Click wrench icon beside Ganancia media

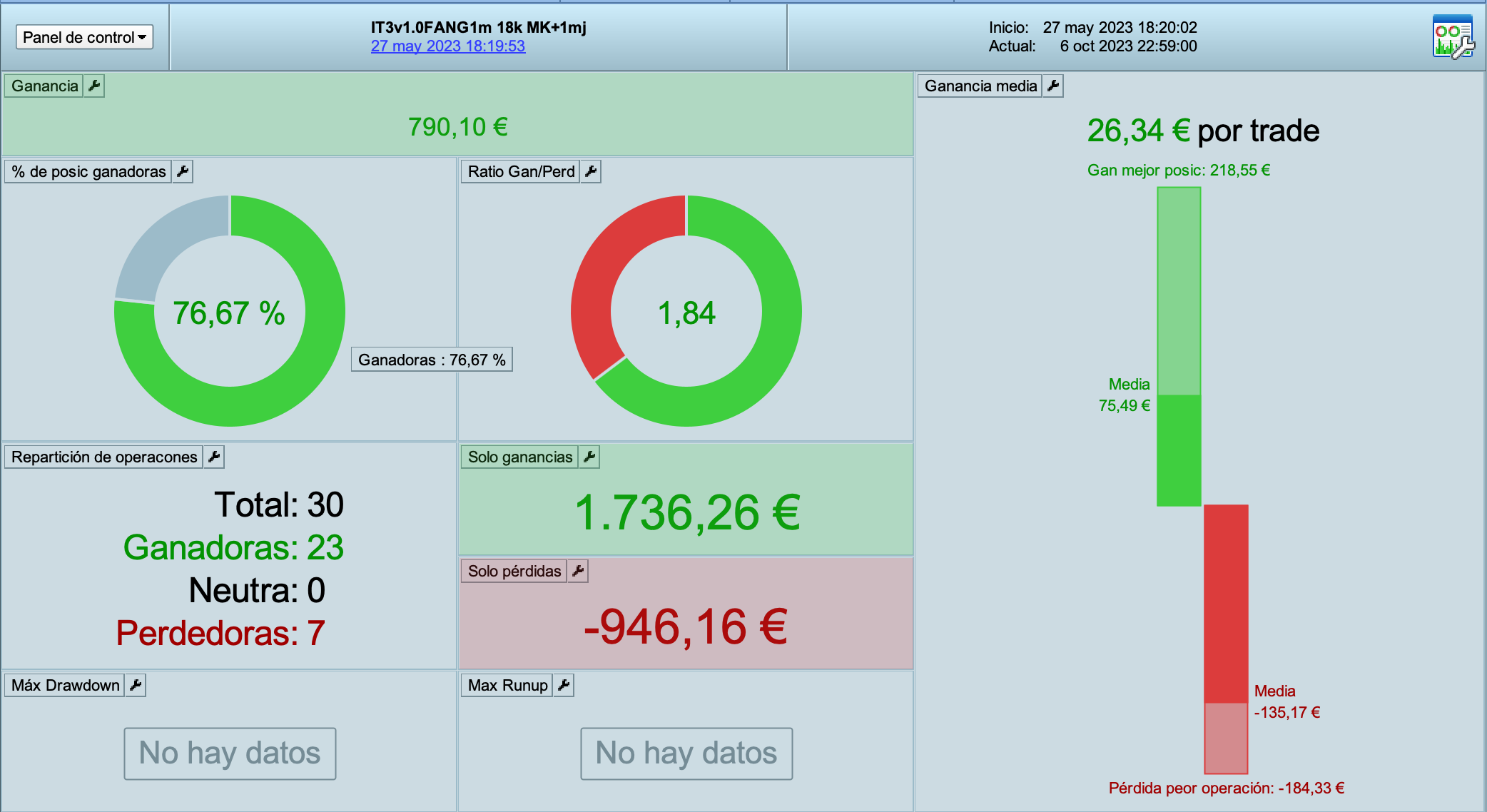pyautogui.click(x=1053, y=86)
